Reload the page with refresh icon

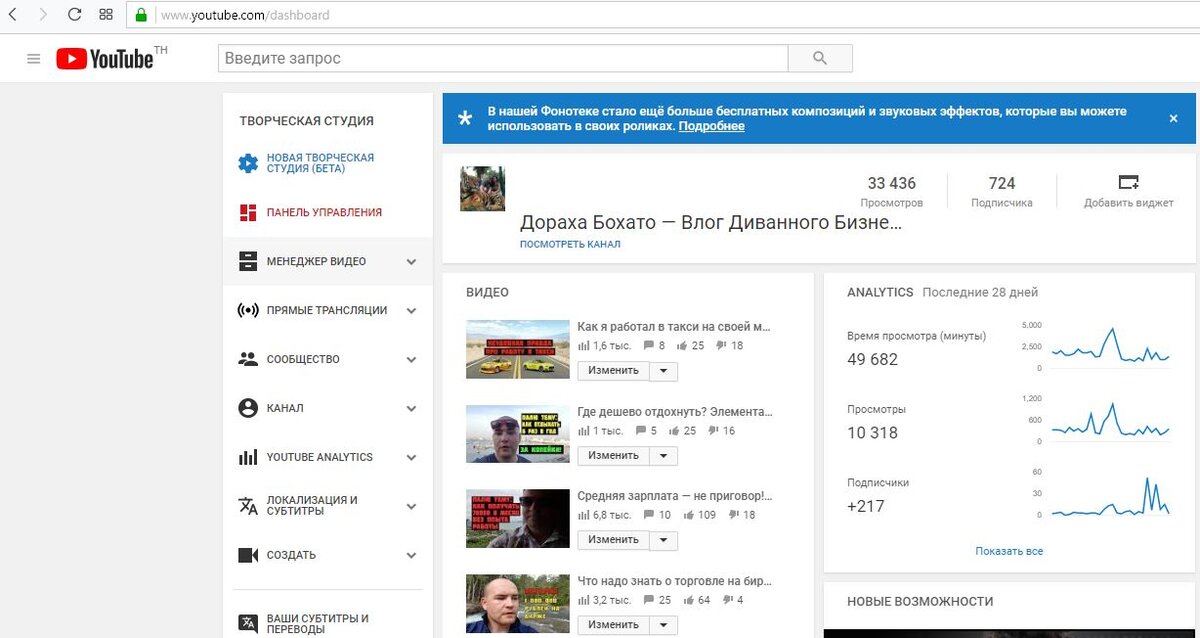tap(75, 15)
